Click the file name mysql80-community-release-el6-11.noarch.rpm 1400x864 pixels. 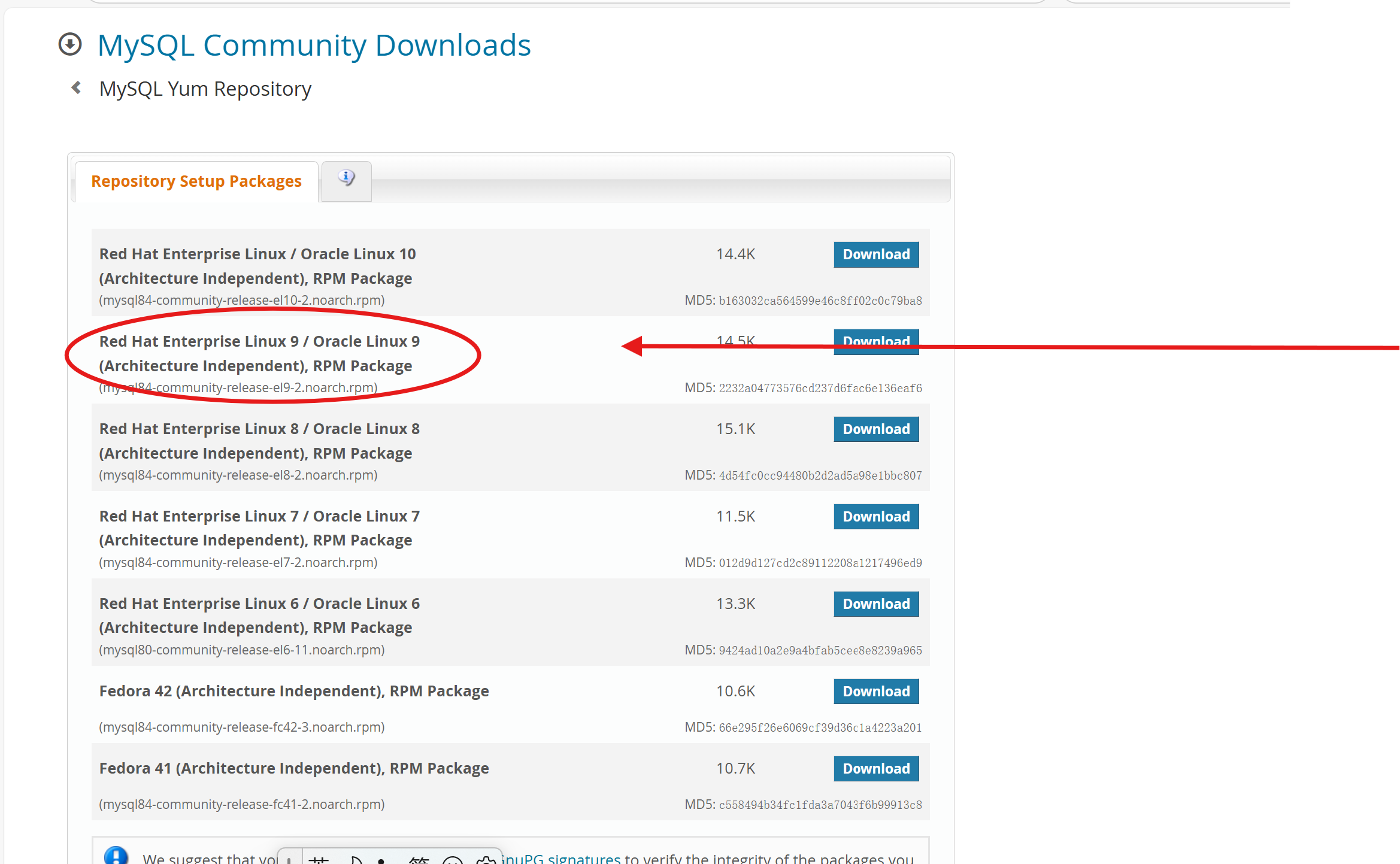coord(242,650)
